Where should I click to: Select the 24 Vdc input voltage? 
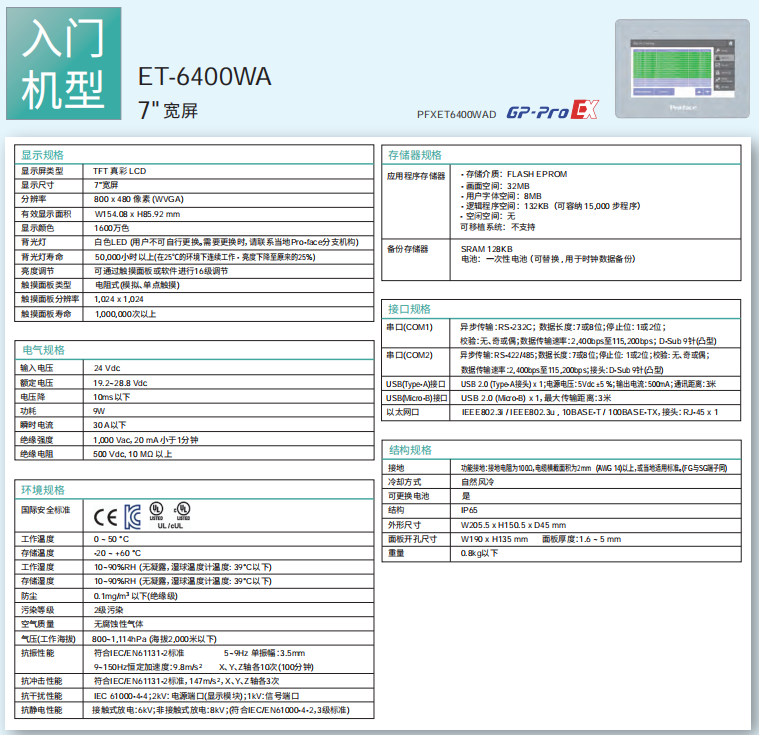coord(107,368)
